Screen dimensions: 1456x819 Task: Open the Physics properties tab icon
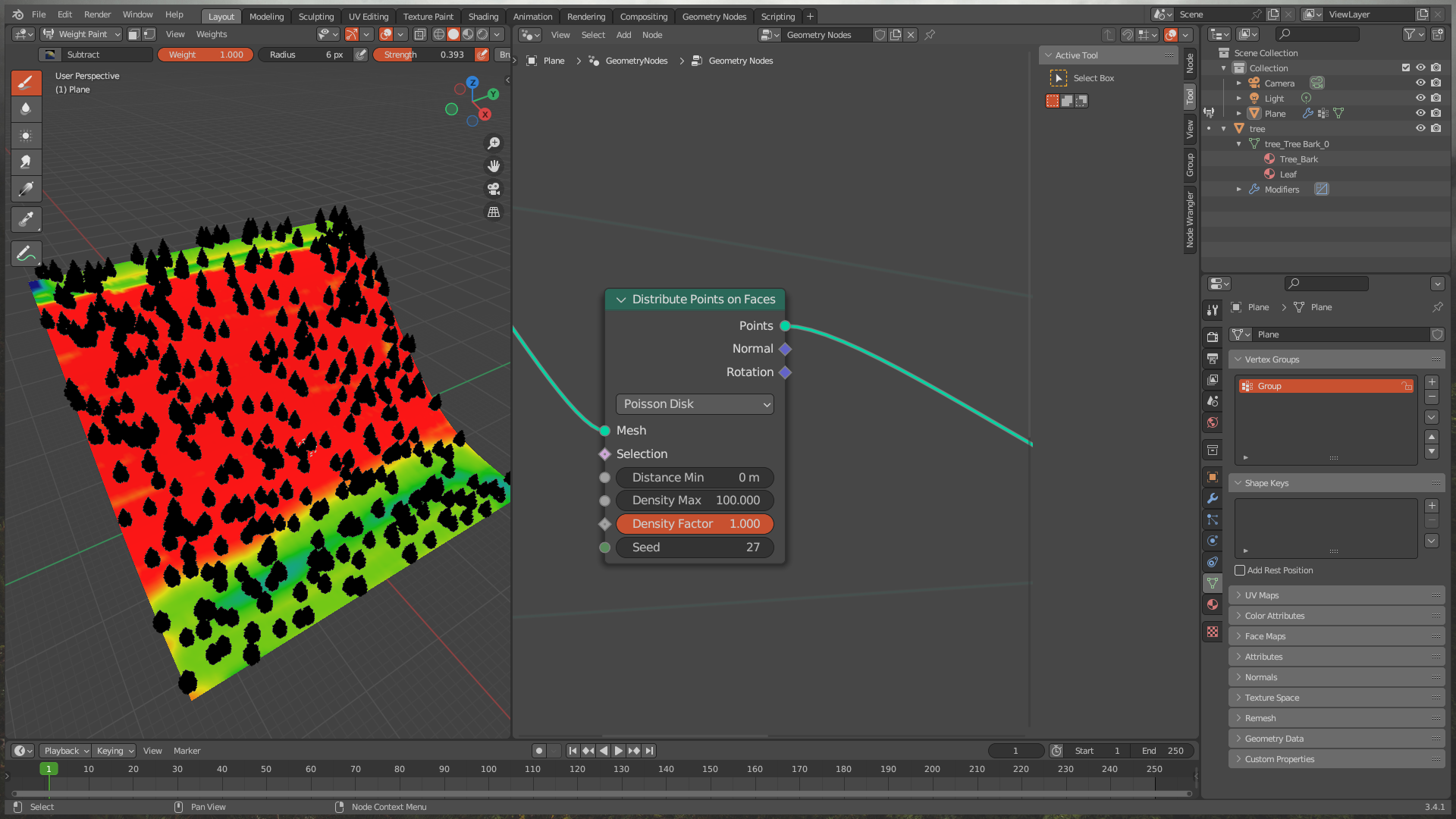(x=1213, y=541)
